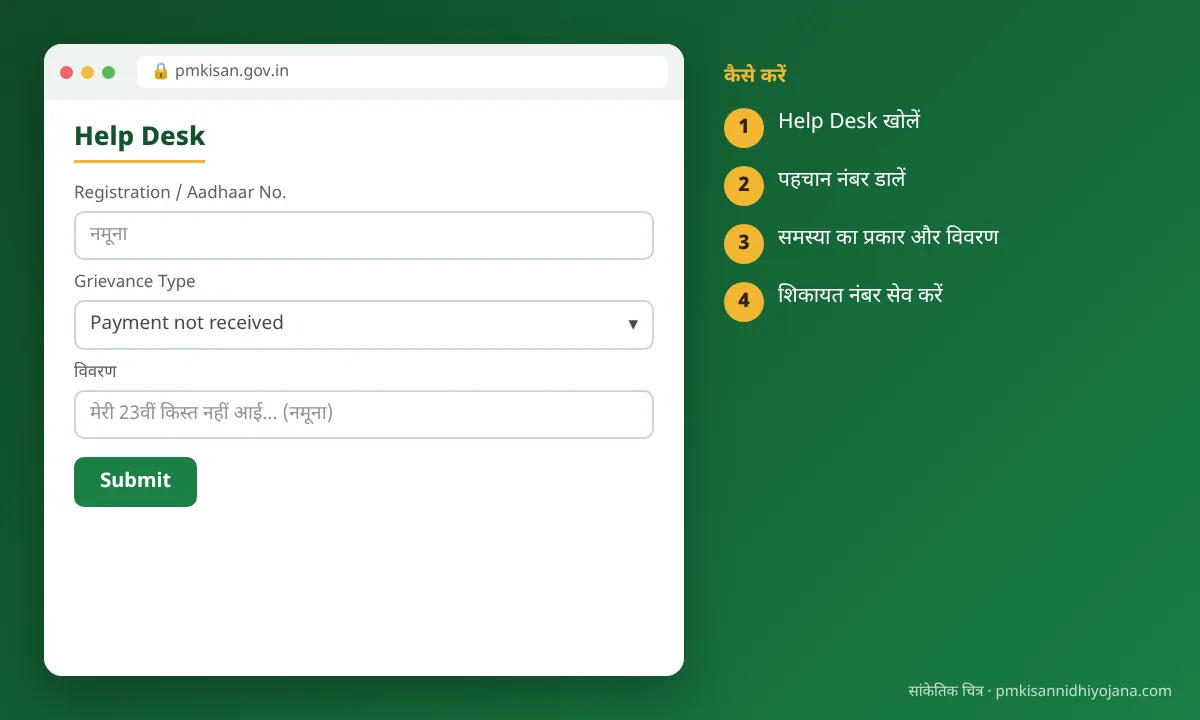Screen dimensions: 1200x720
Task: Open the Grievance Type dropdown
Action: click(x=364, y=325)
